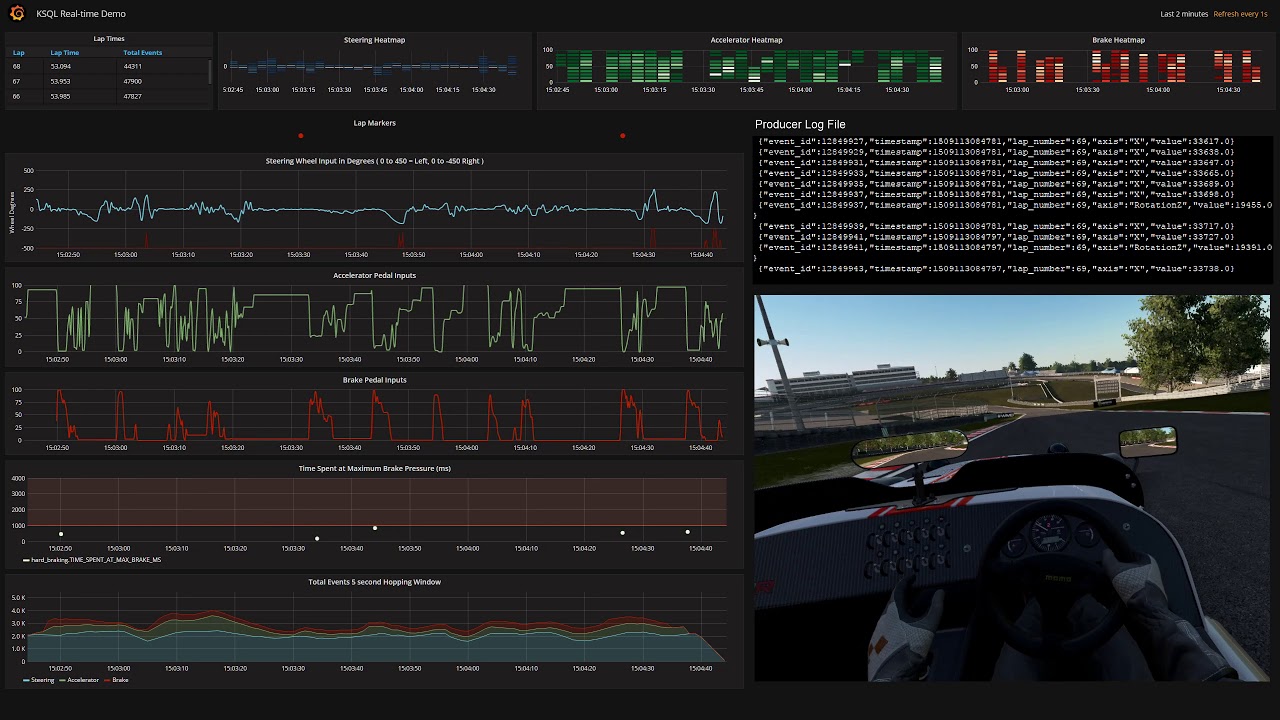Open Total Events 5 second Hopping Window title
1280x720 pixels.
click(375, 582)
